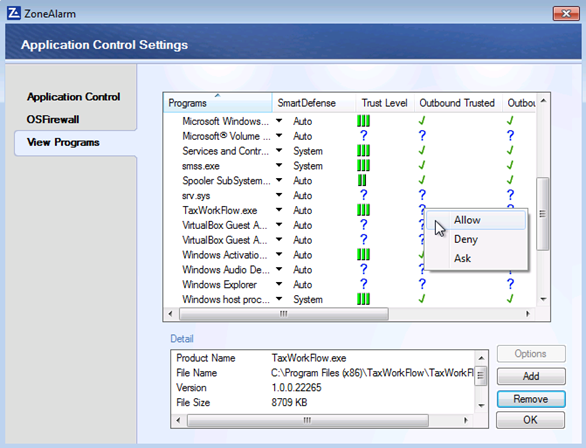This screenshot has height=448, width=586.
Task: Close the ZoneAlarm window
Action: [566, 14]
